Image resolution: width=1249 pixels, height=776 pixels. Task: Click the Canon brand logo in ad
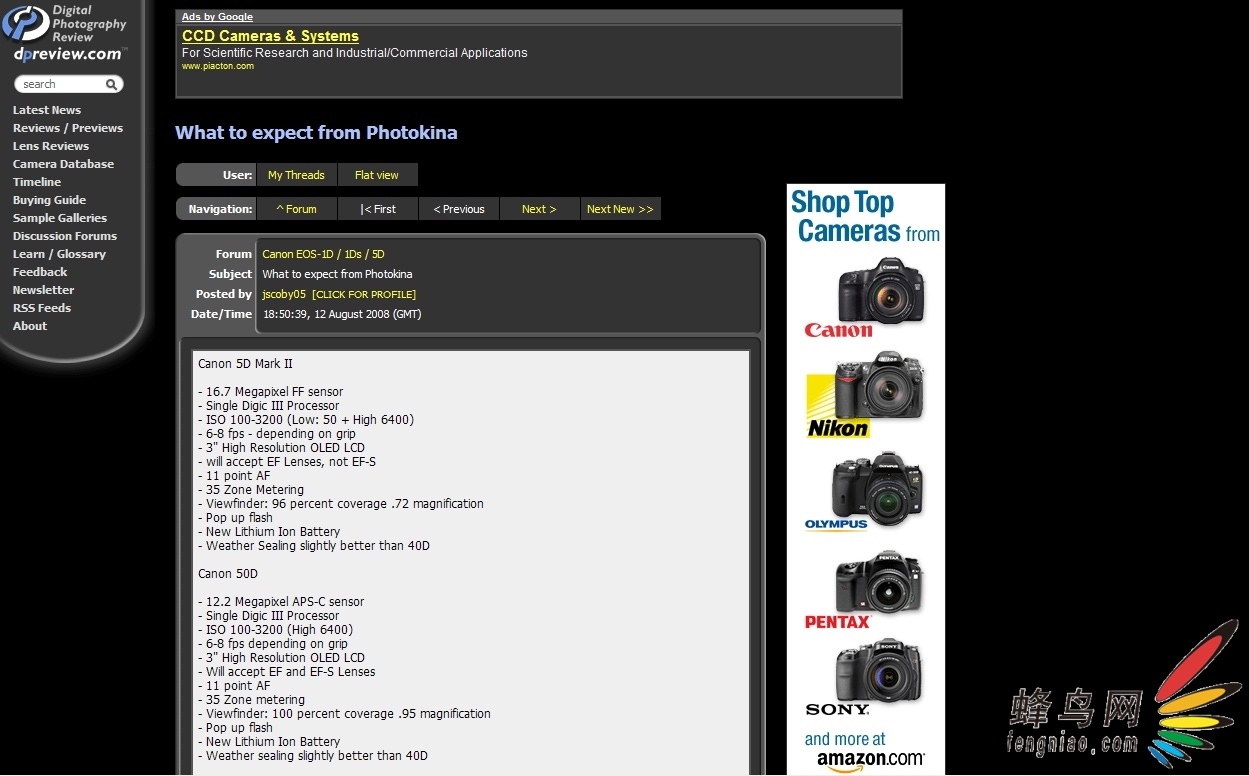[838, 331]
